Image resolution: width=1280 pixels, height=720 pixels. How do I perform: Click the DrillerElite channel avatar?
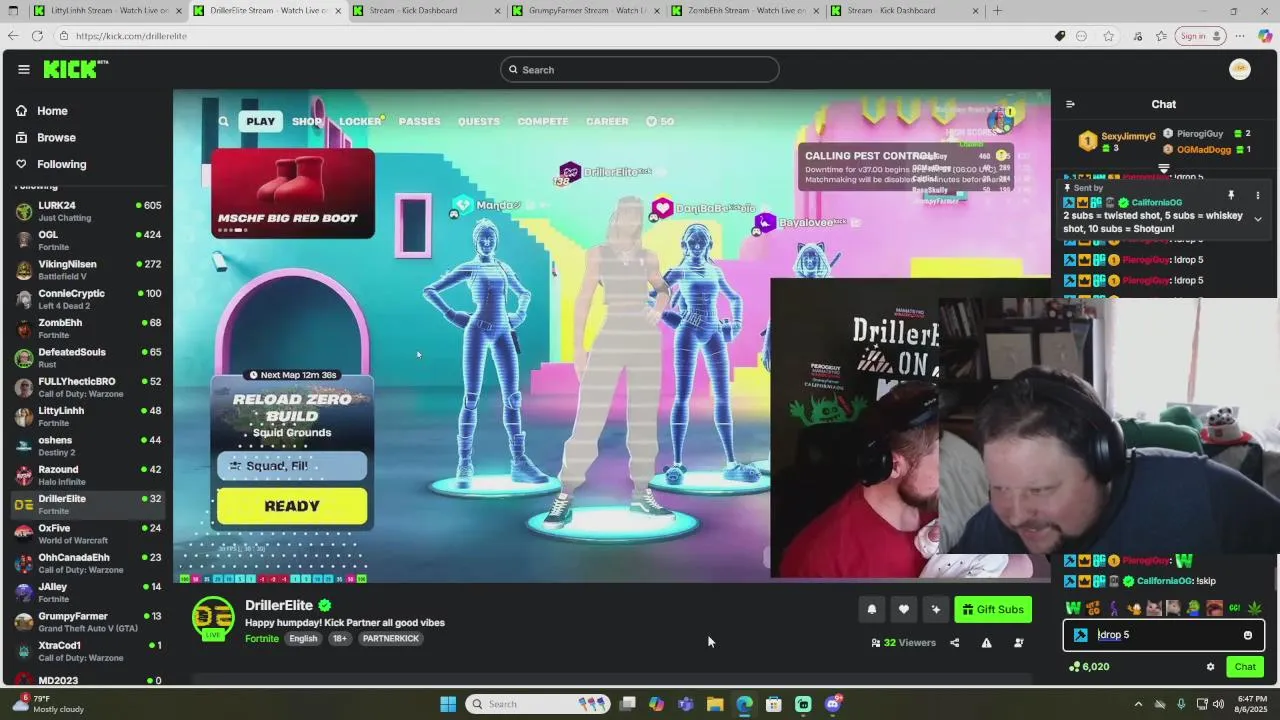213,618
